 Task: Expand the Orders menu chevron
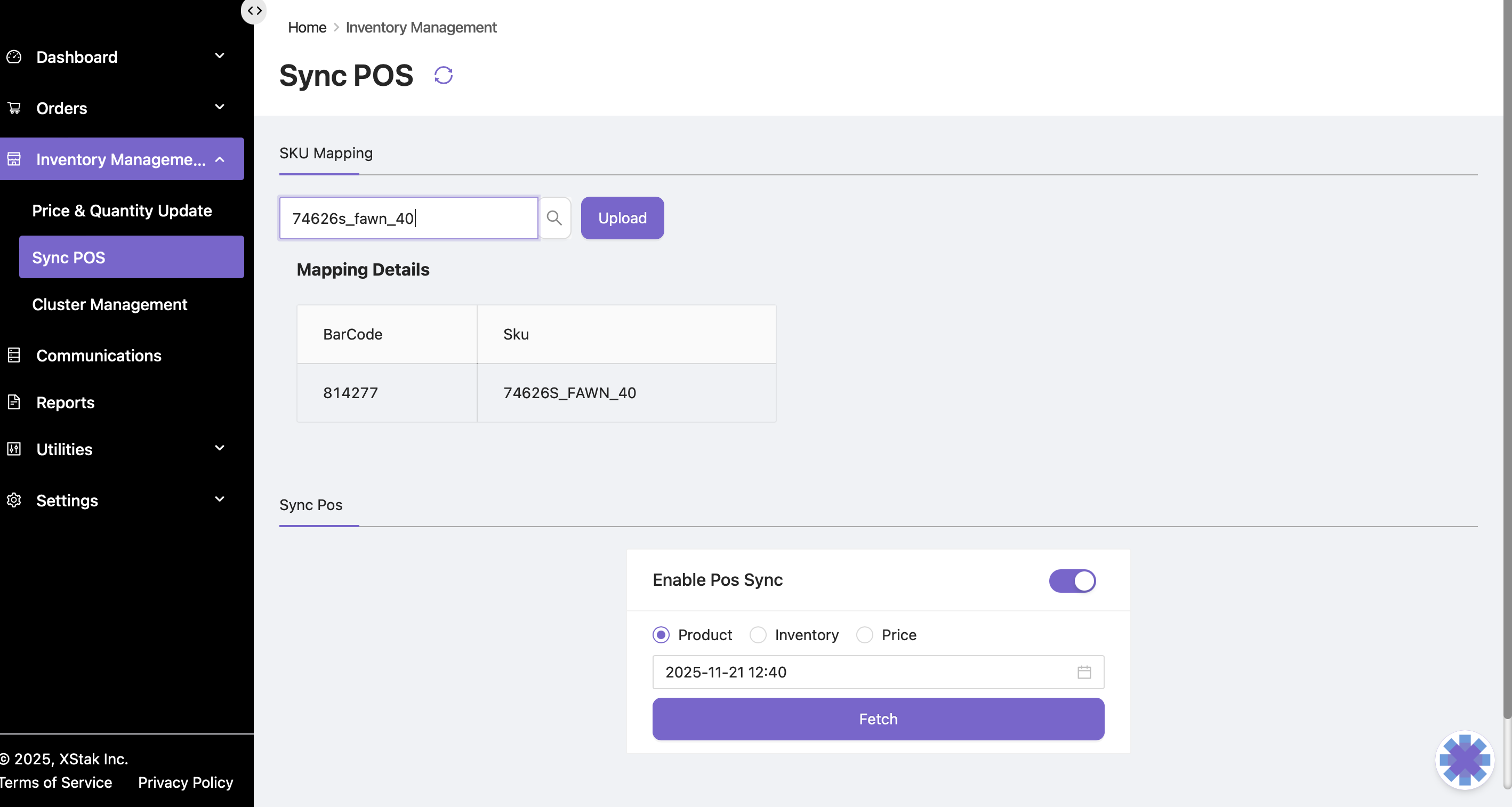tap(220, 107)
